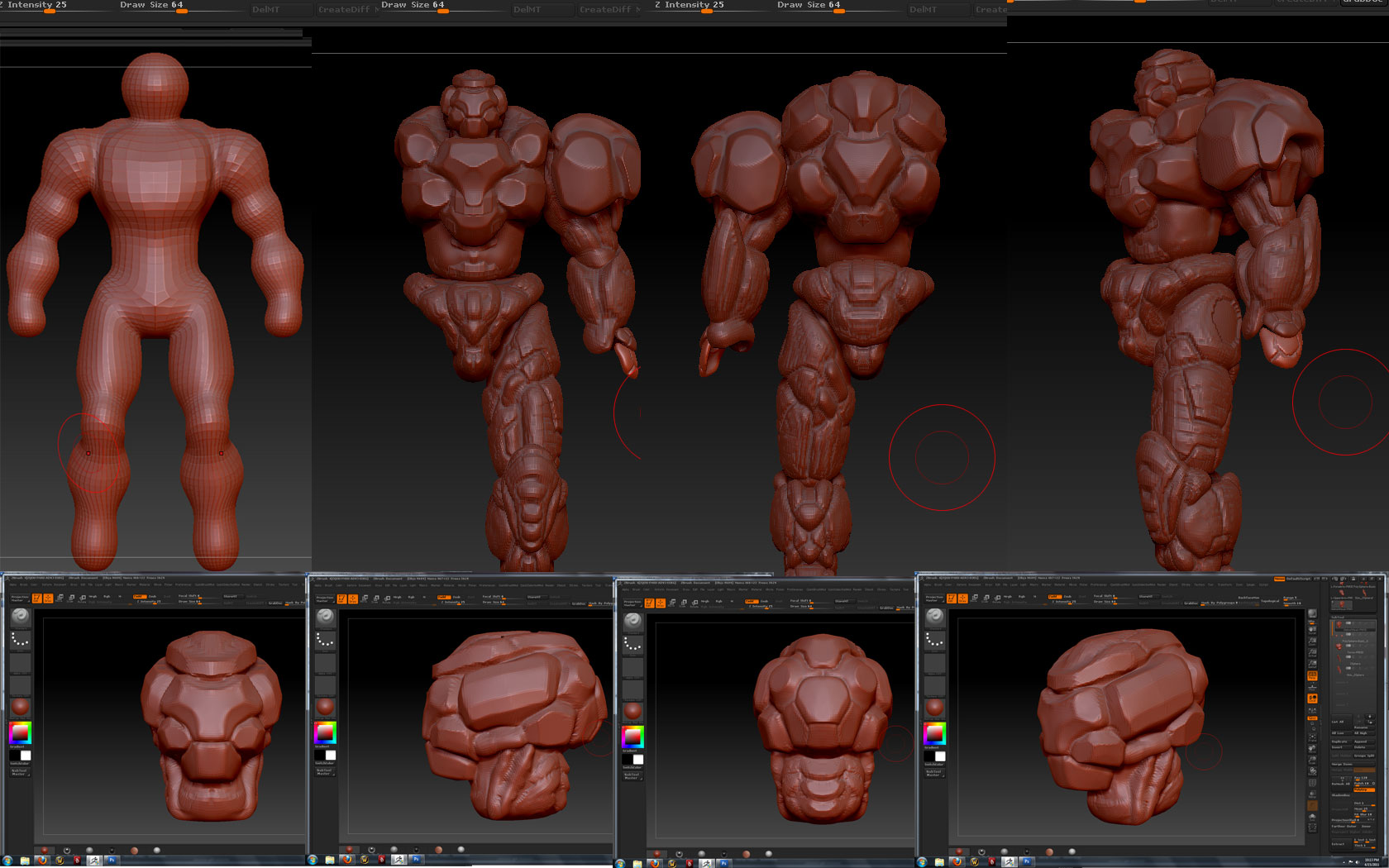Click the clock in the system tray
This screenshot has height=868, width=1389.
1372,861
